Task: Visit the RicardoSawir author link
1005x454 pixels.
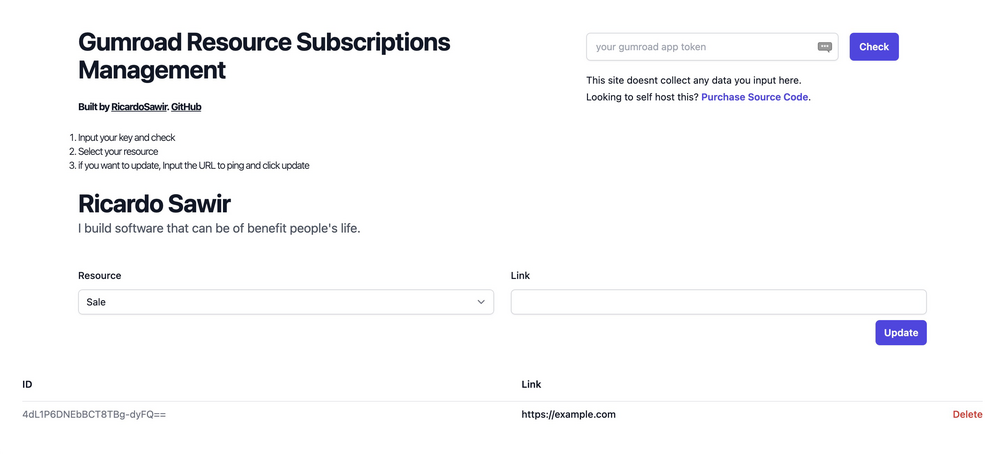Action: pyautogui.click(x=139, y=106)
